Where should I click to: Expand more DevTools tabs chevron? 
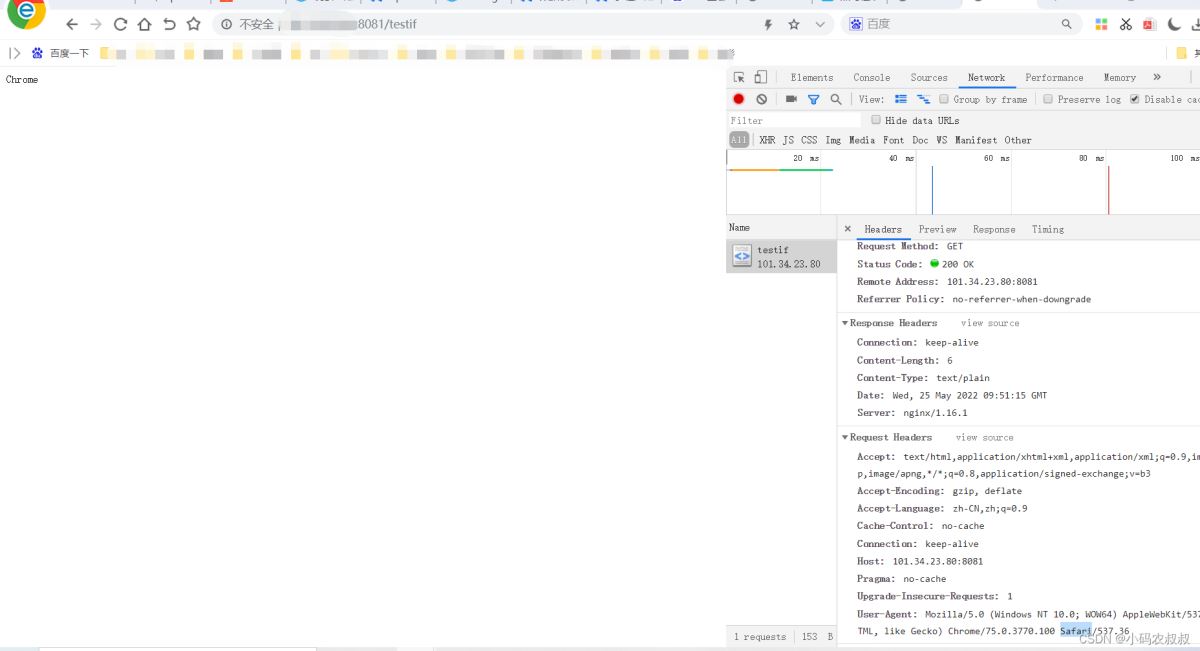coord(1157,77)
